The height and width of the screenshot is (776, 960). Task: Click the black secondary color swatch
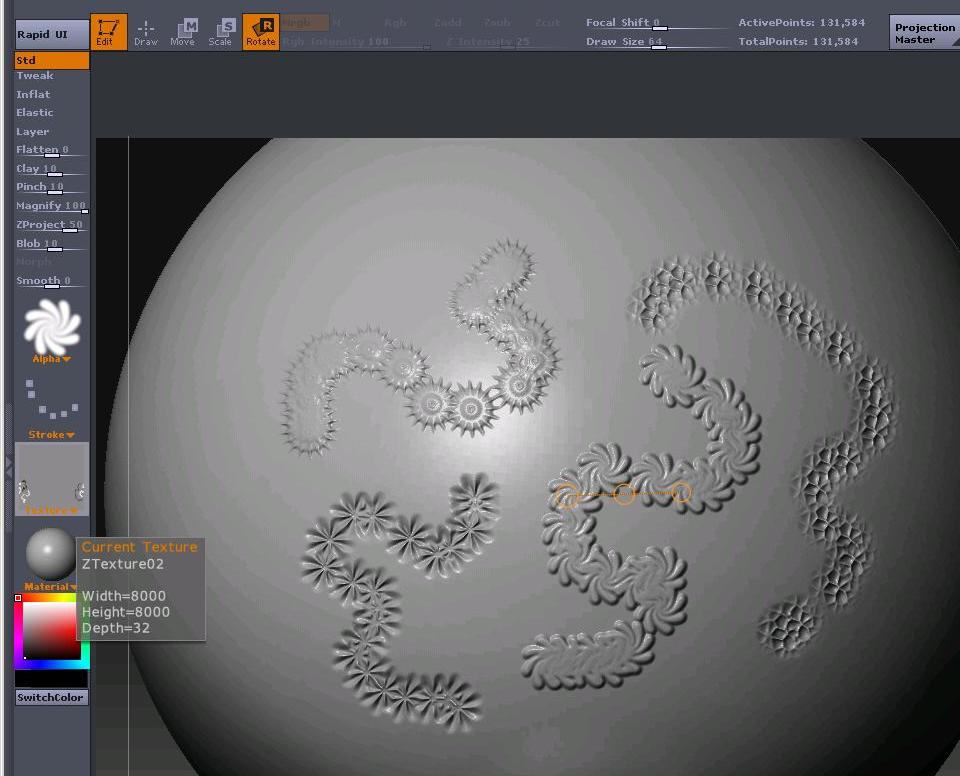pos(51,677)
